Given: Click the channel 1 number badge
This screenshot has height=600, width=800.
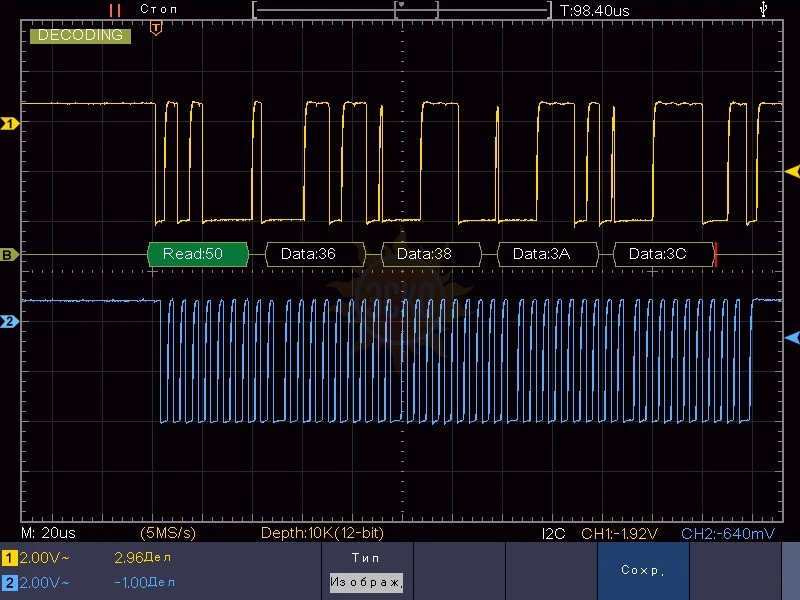Looking at the screenshot, I should (9, 558).
